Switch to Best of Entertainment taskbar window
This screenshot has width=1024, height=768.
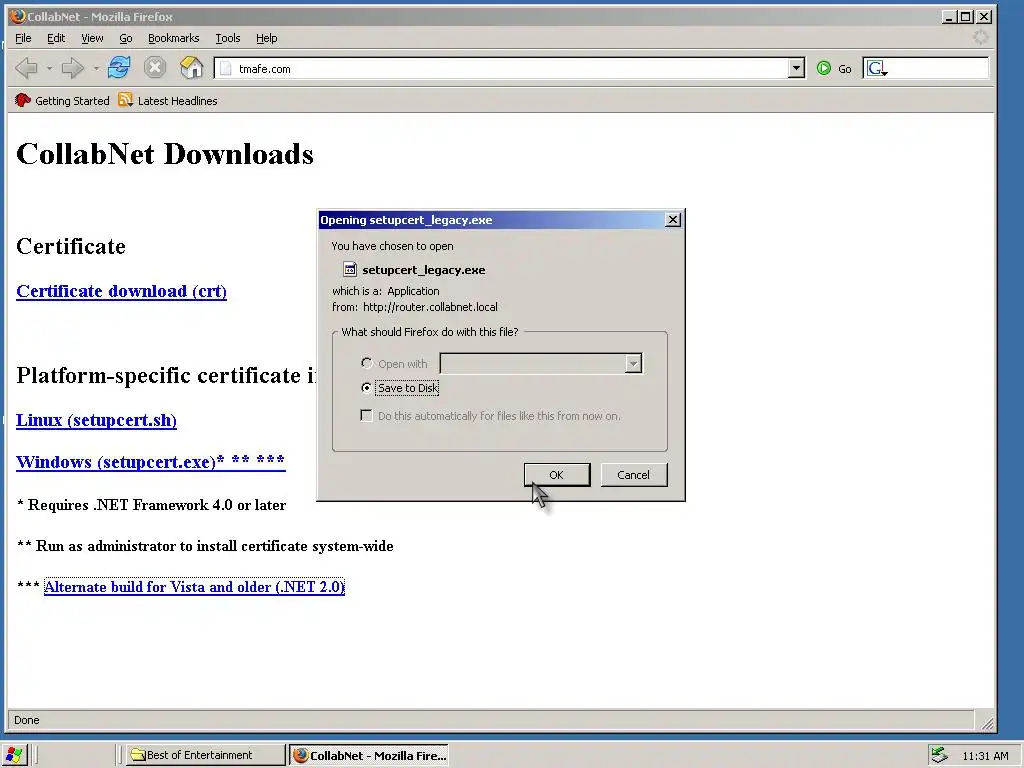206,755
